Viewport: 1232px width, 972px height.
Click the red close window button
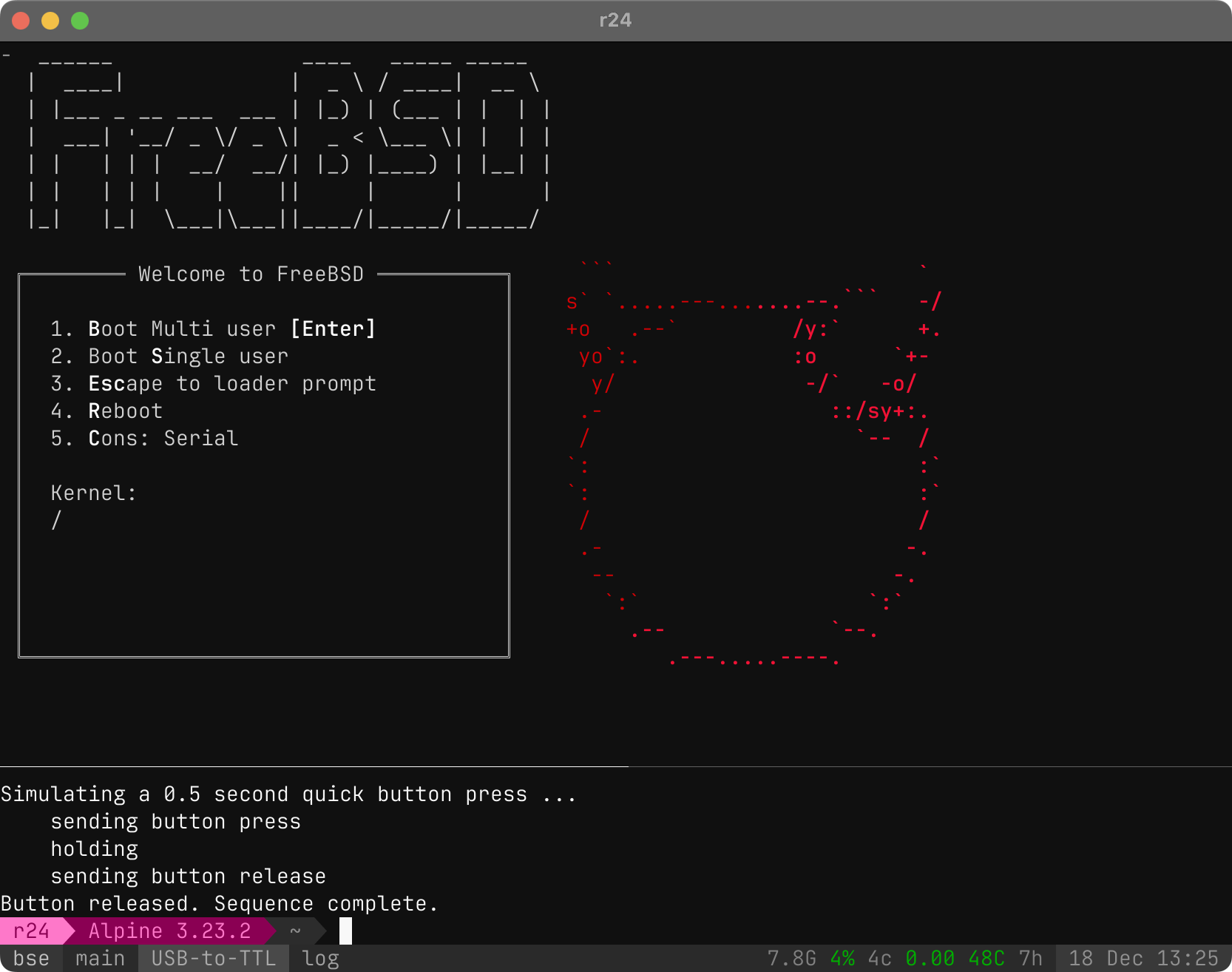pos(21,21)
